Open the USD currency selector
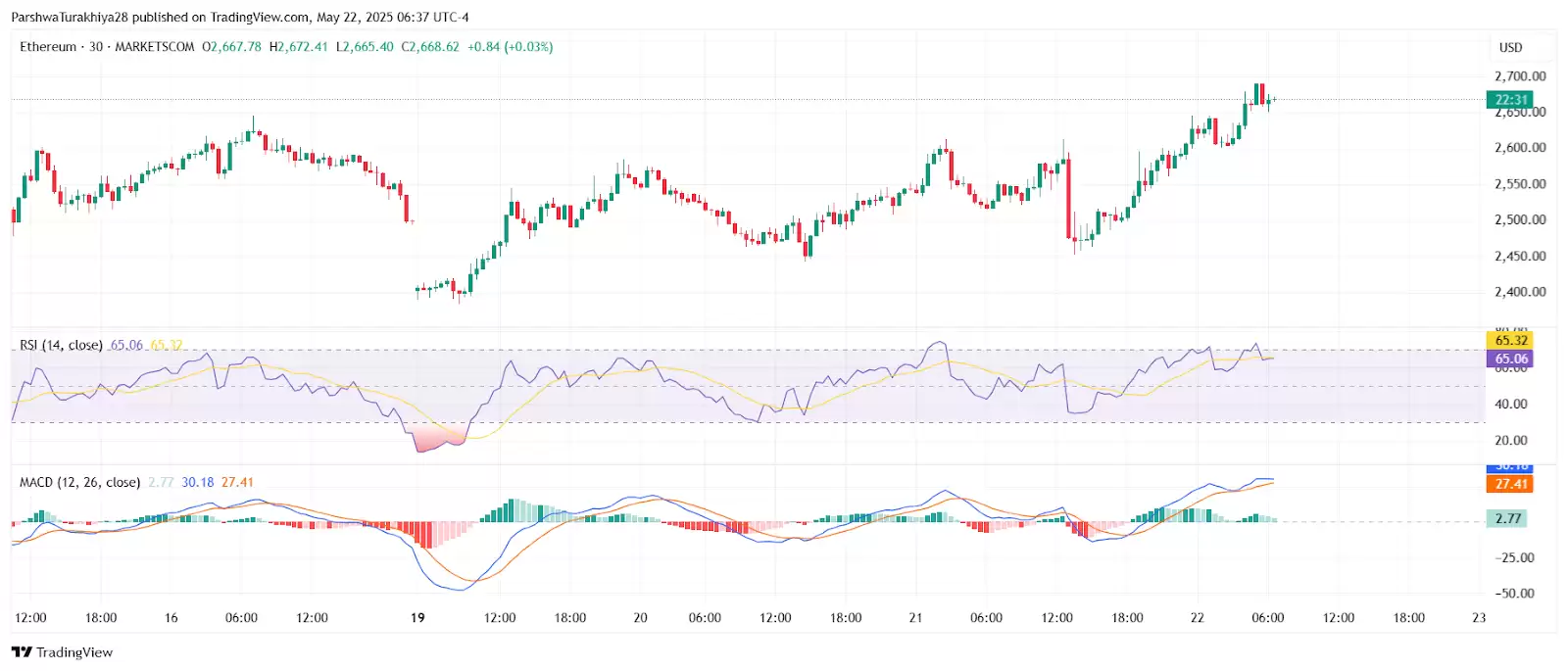 tap(1510, 47)
